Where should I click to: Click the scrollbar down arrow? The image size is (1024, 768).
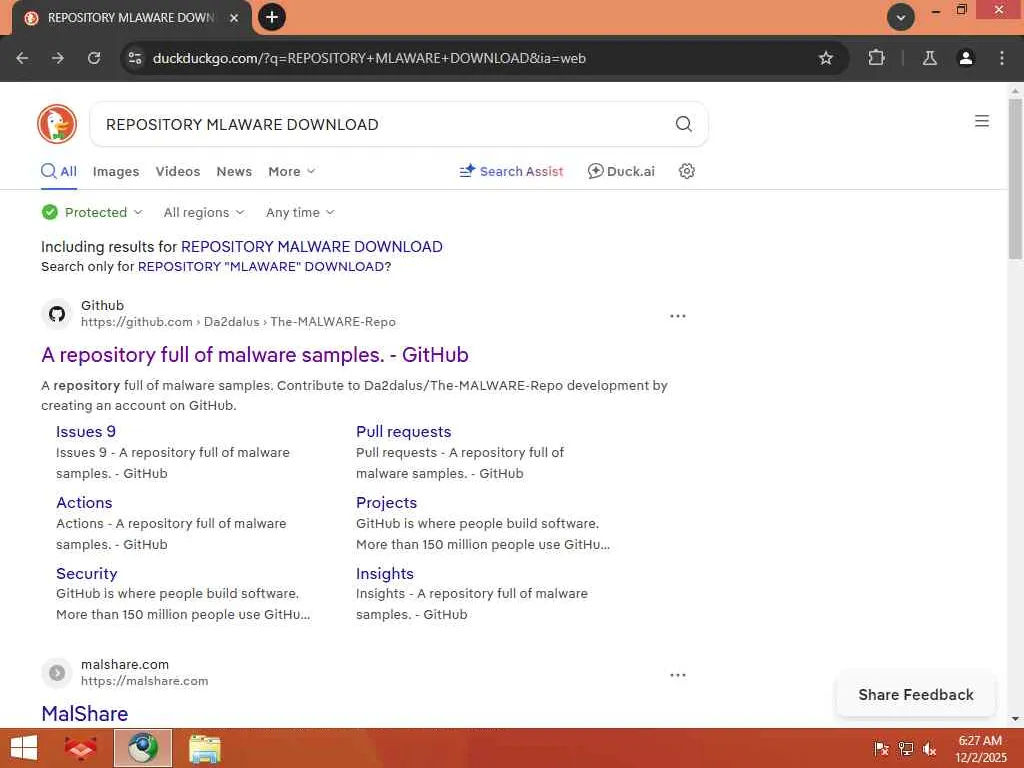point(1015,719)
